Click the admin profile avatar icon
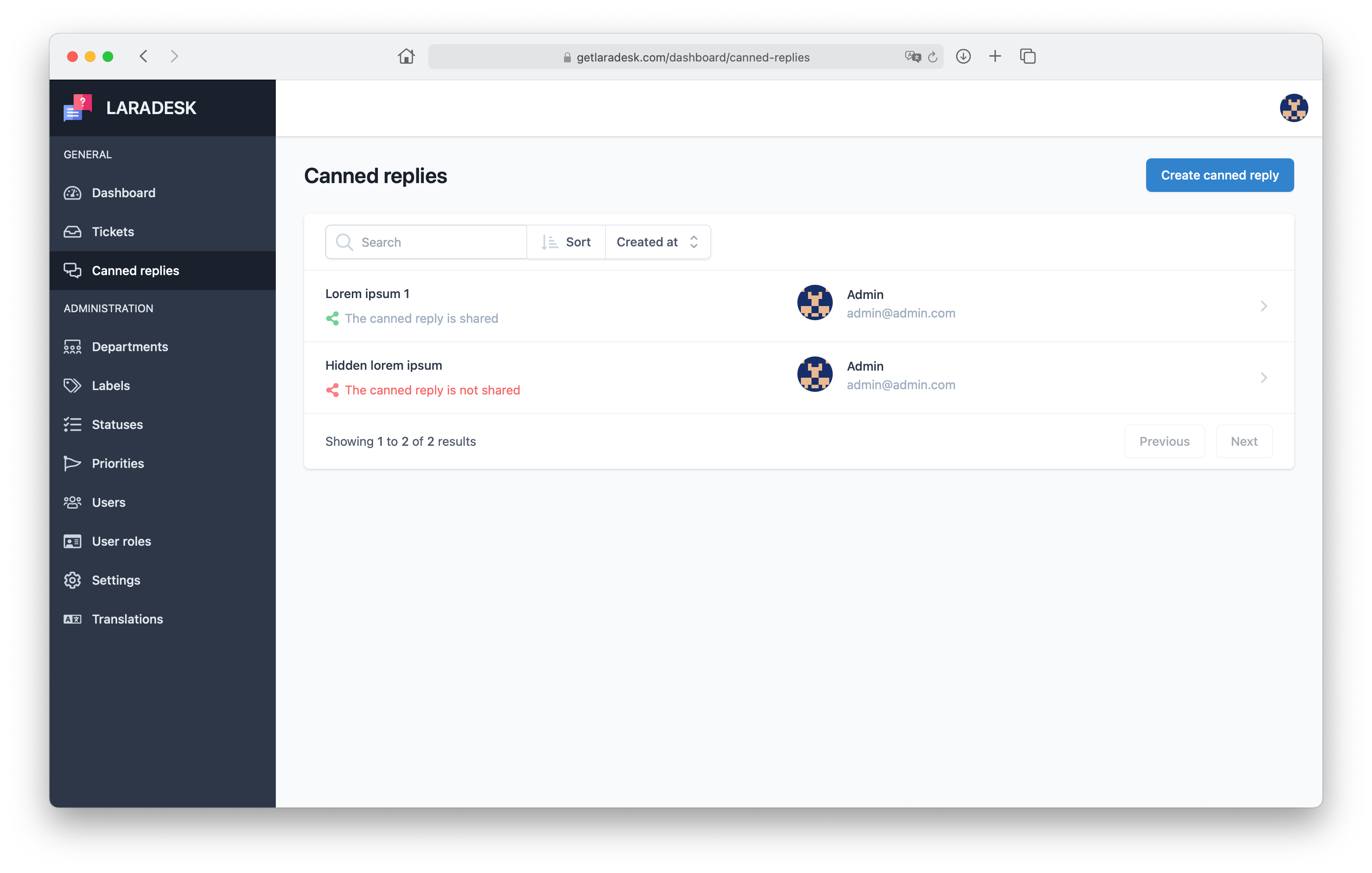 pyautogui.click(x=1293, y=107)
